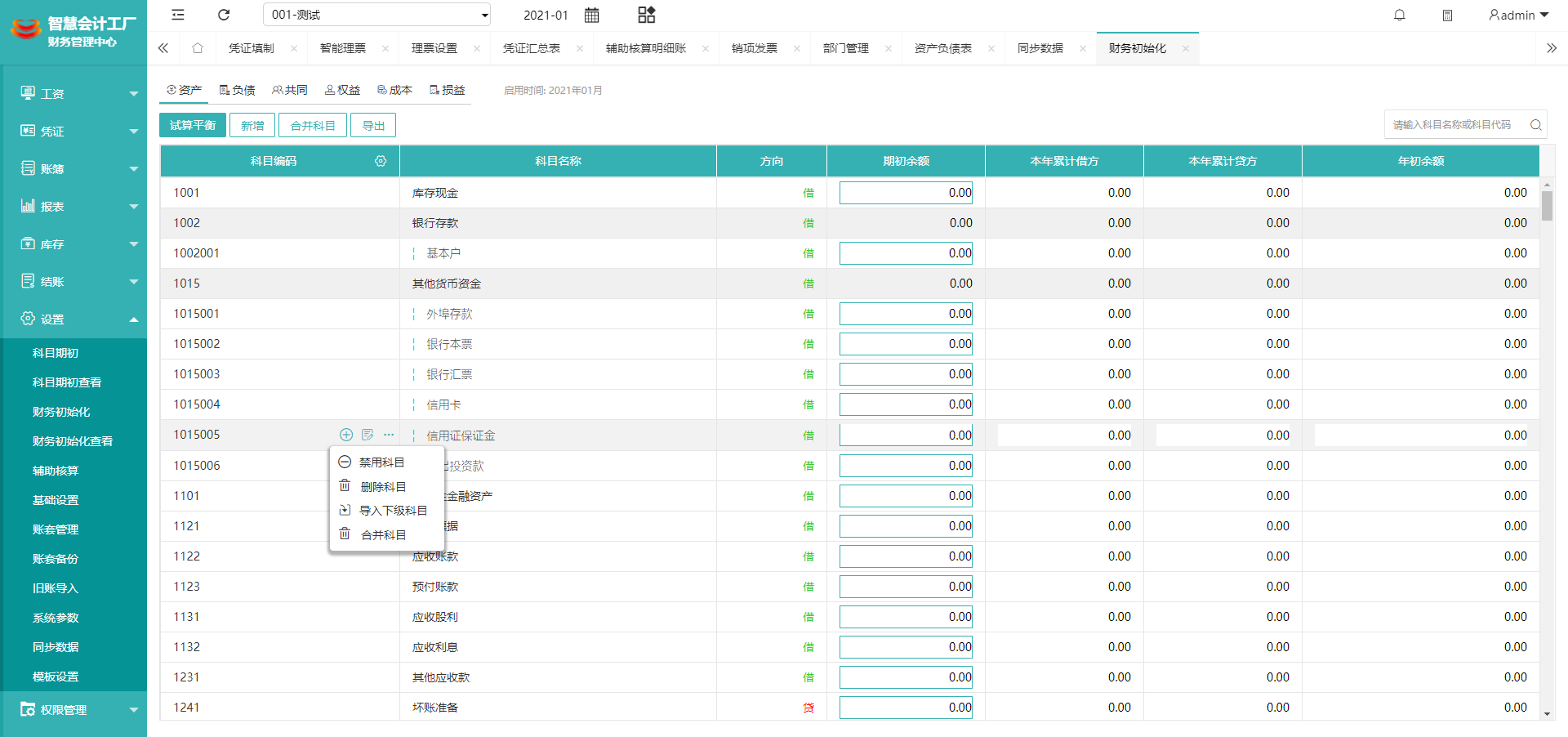
Task: Click the 期初余额 input for 基本户
Action: pos(906,253)
